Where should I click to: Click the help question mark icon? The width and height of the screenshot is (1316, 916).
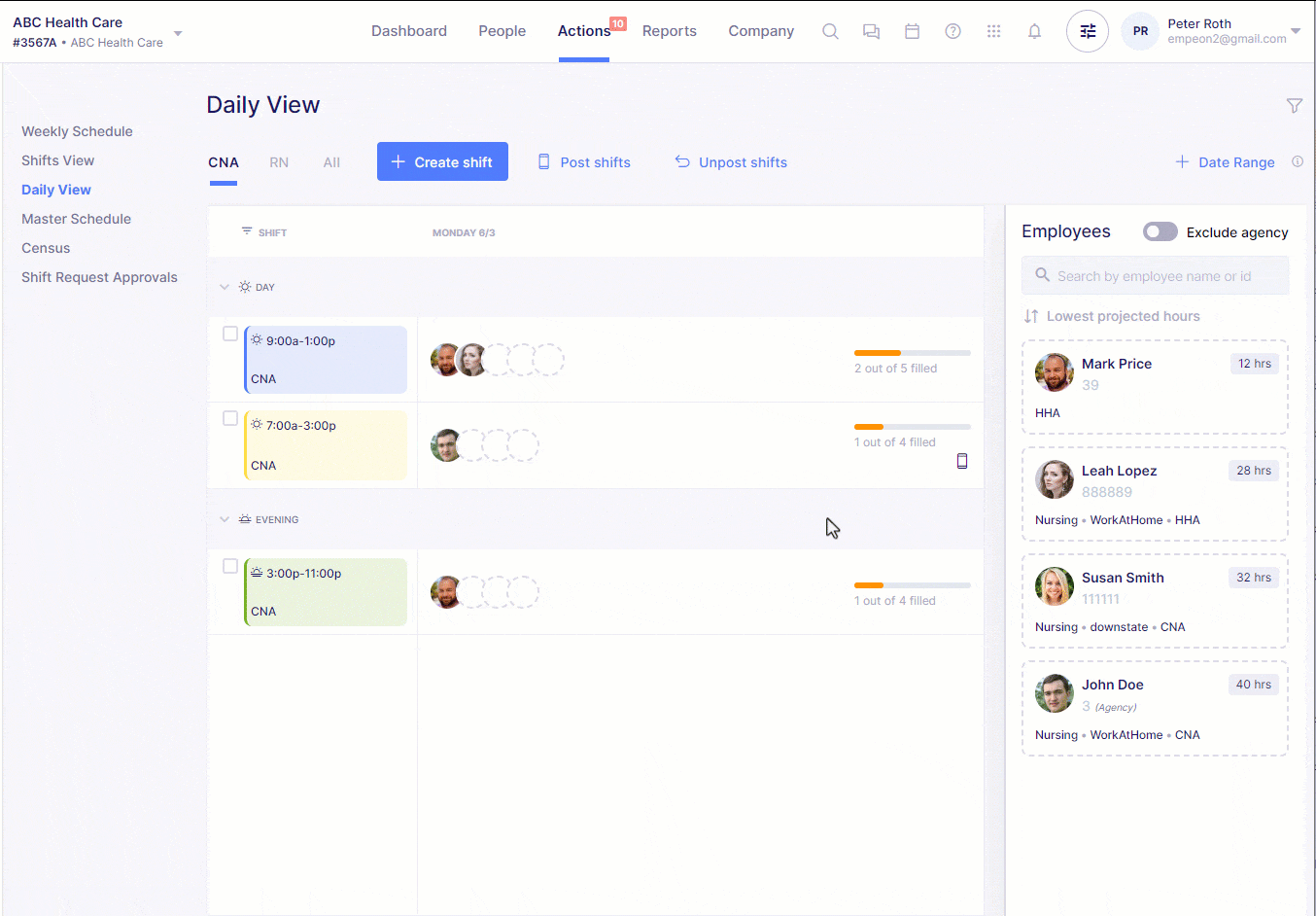[952, 31]
